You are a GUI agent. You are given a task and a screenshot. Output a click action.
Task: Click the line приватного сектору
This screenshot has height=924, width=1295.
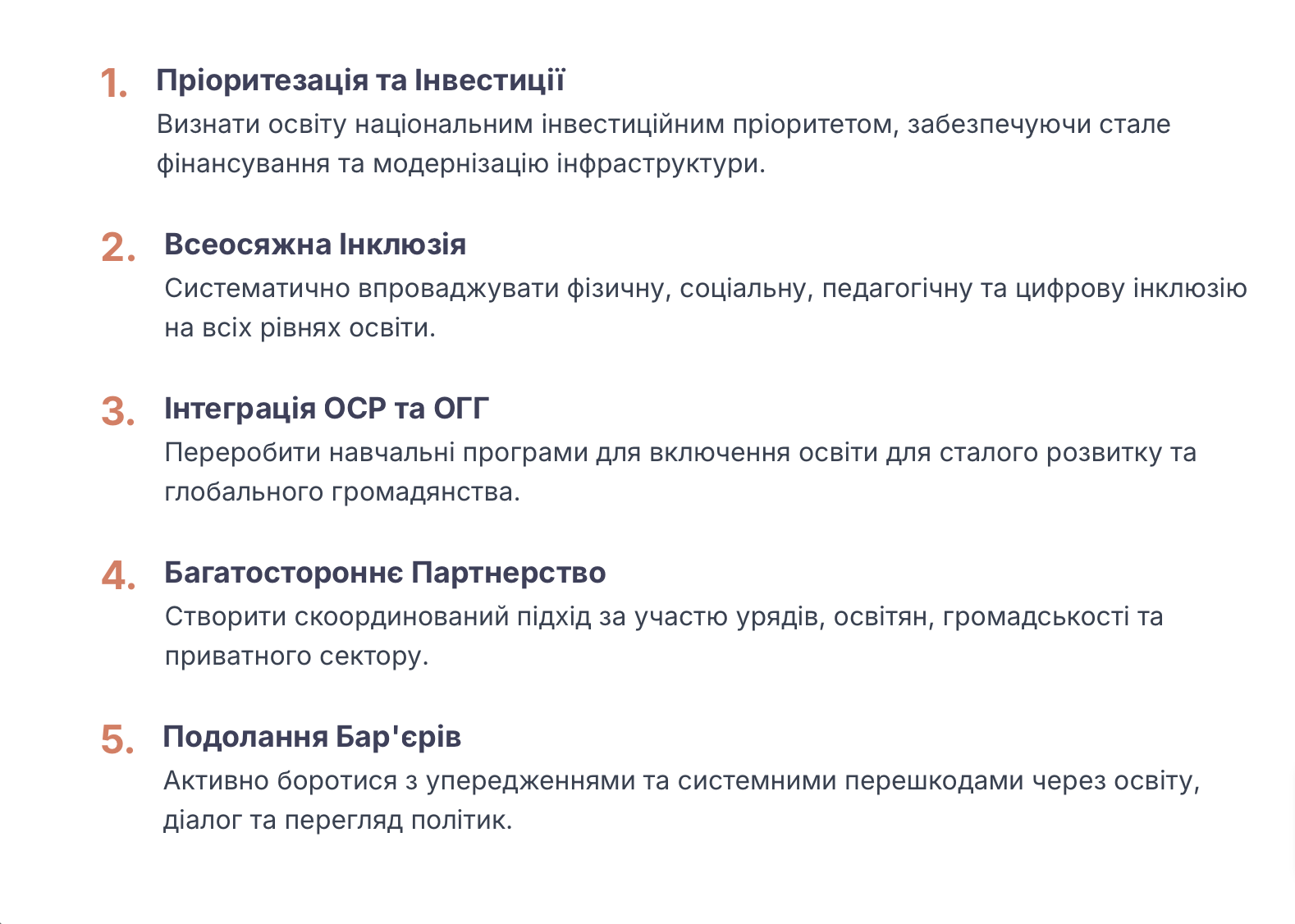[296, 656]
